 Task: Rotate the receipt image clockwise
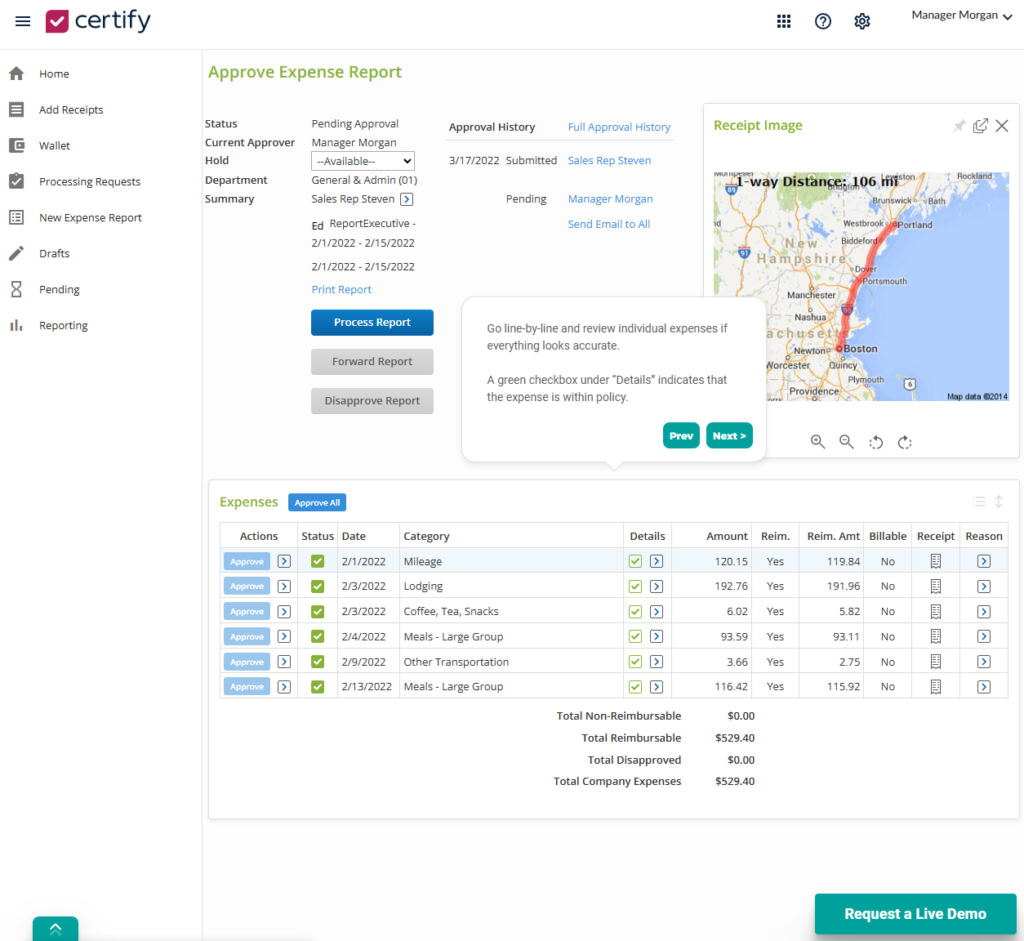coord(904,441)
